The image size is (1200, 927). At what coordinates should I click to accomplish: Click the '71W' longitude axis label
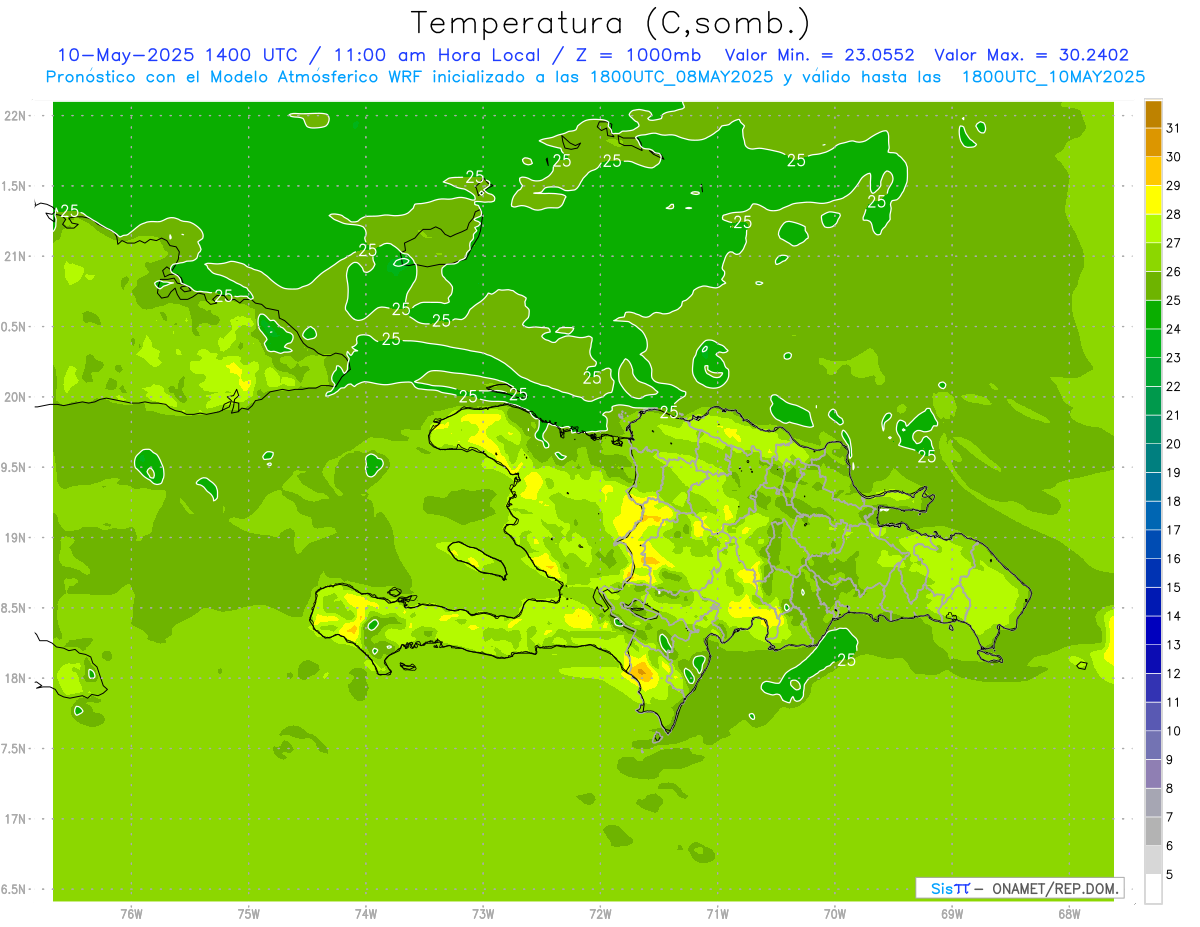717,914
